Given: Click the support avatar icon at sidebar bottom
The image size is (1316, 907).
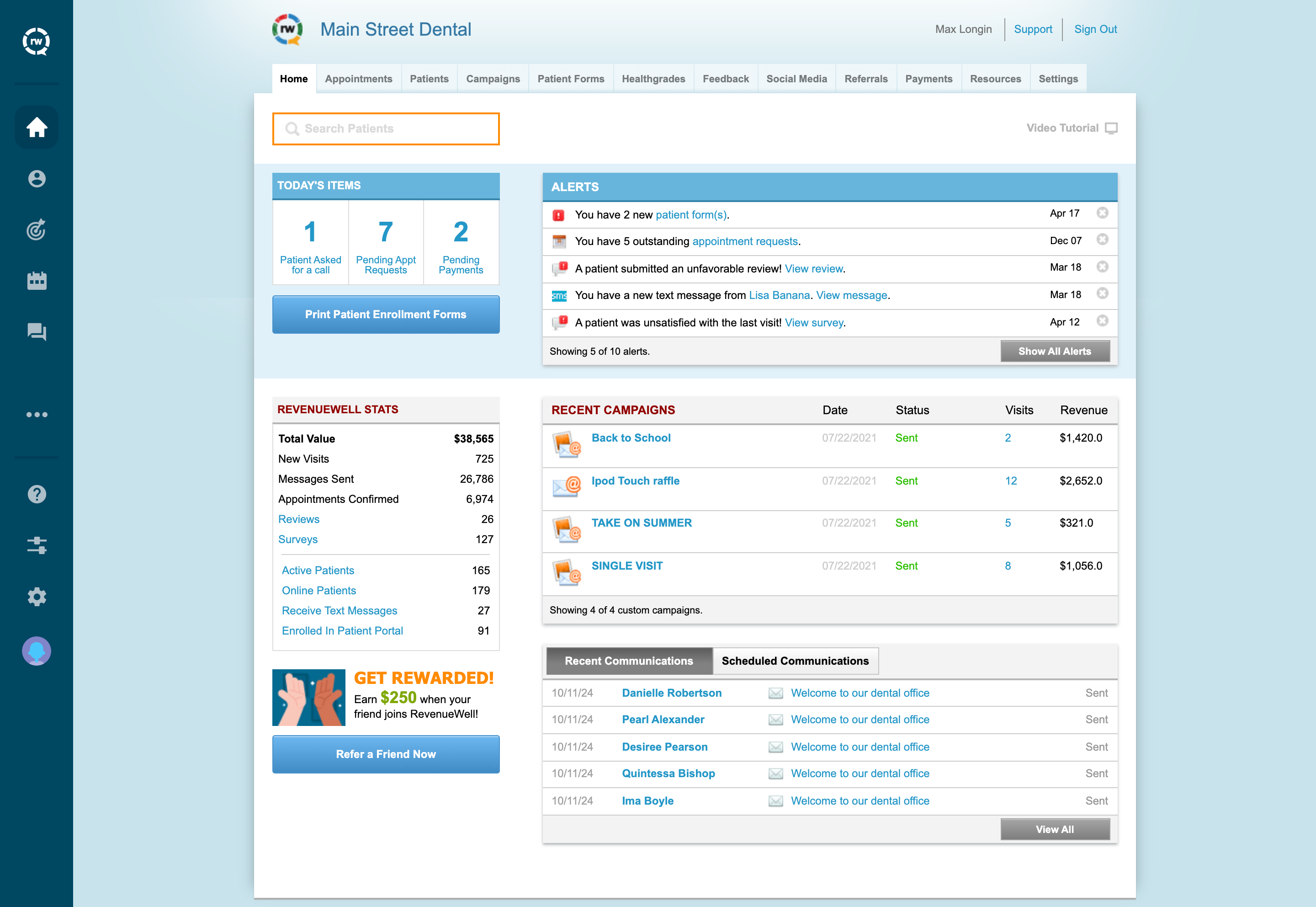Looking at the screenshot, I should 37,651.
